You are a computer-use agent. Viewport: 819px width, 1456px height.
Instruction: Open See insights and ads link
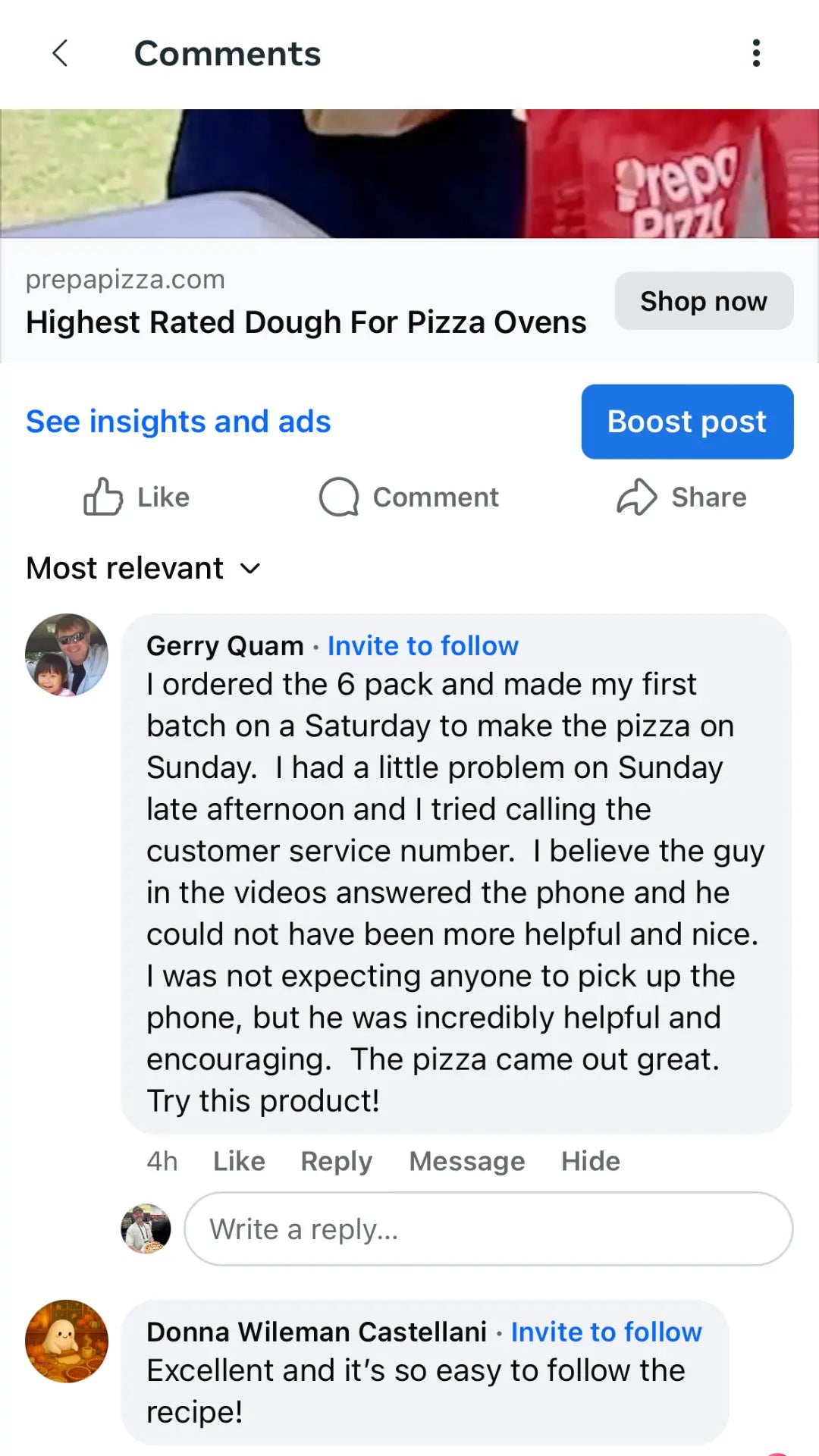(x=178, y=422)
